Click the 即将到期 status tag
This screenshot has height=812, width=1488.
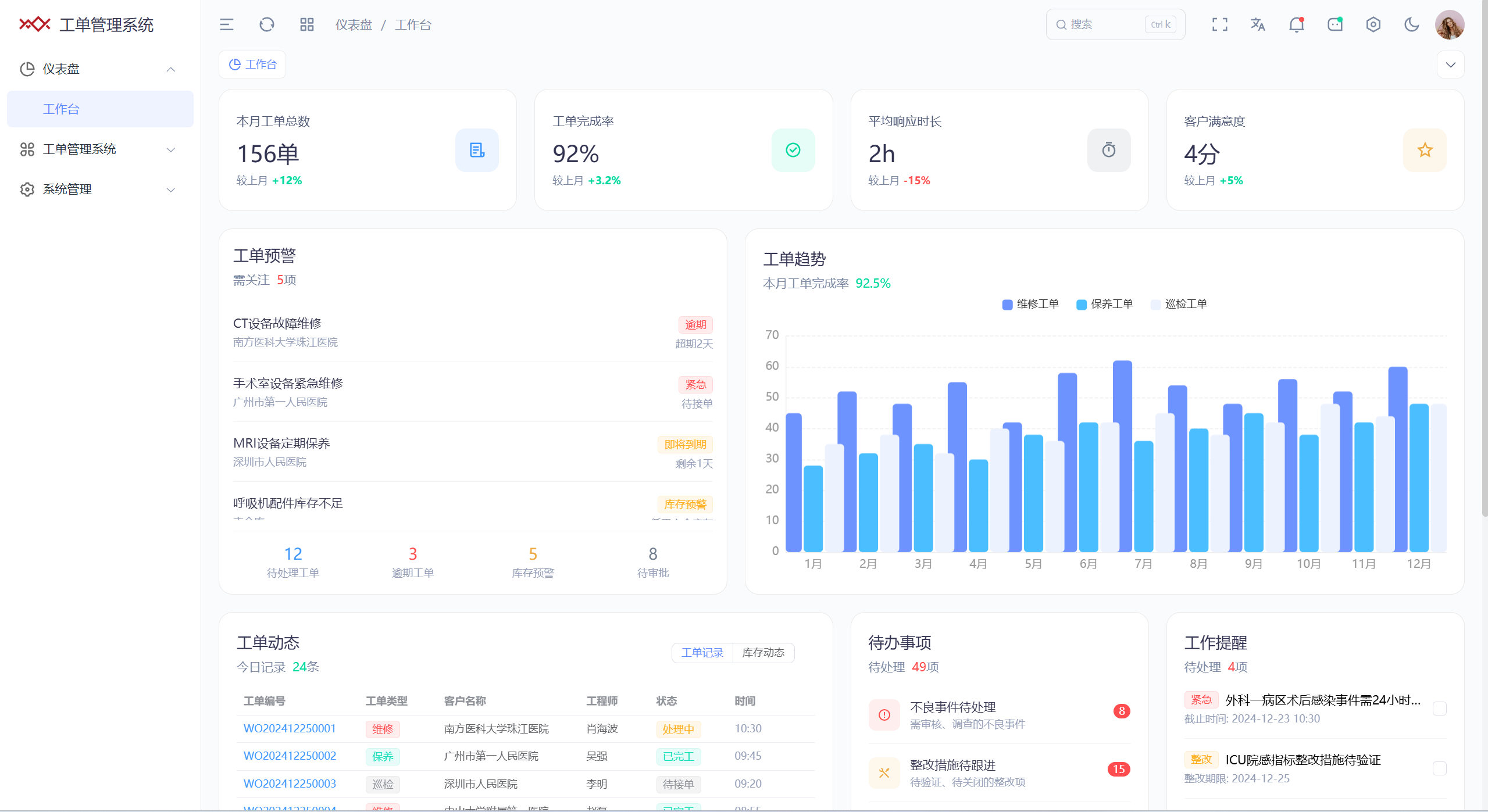685,444
